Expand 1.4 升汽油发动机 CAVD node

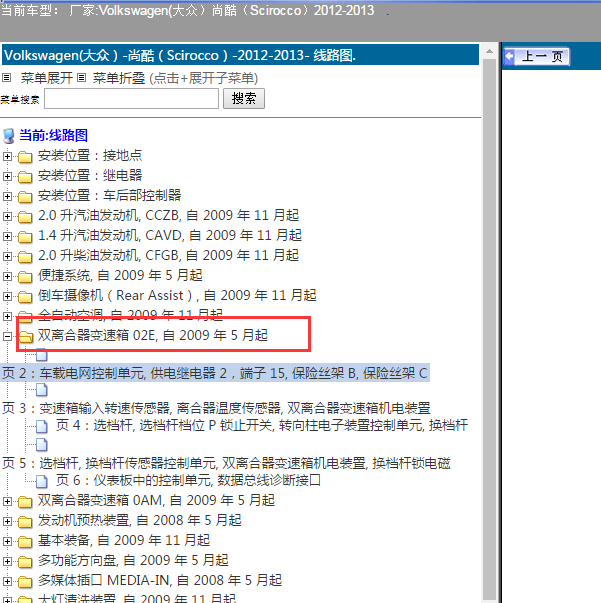pyautogui.click(x=7, y=237)
